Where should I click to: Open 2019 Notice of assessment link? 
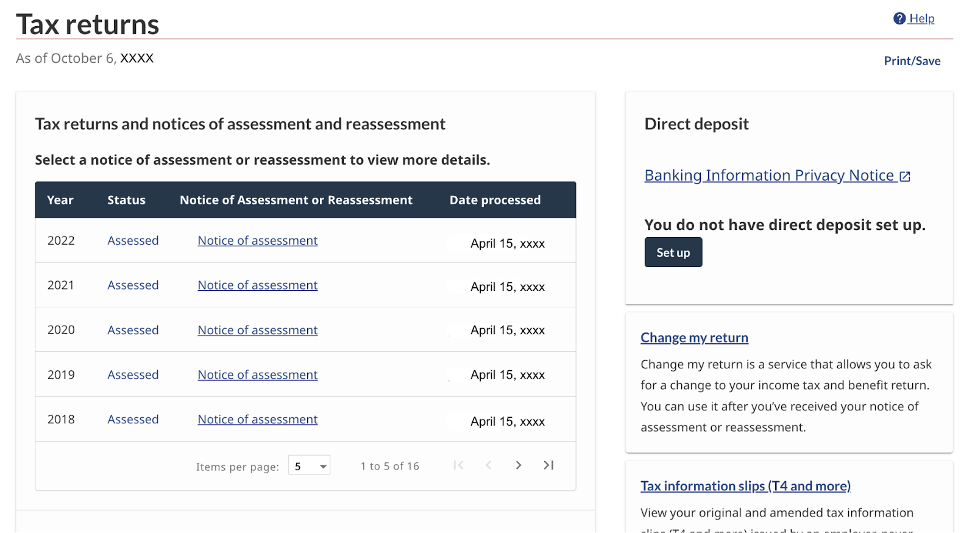coord(257,375)
